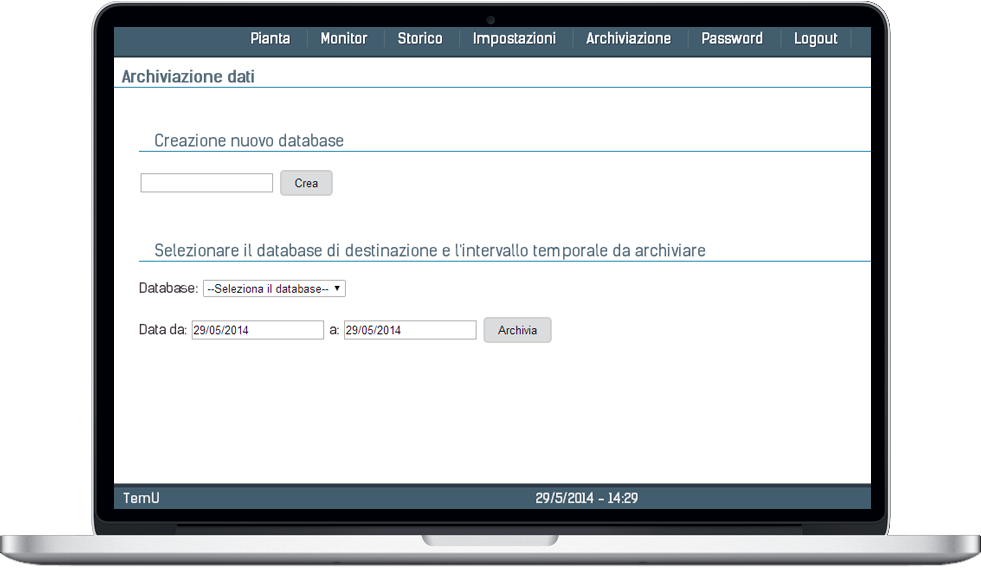Click the Crea button
Viewport: 981px width, 575px height.
pyautogui.click(x=306, y=183)
